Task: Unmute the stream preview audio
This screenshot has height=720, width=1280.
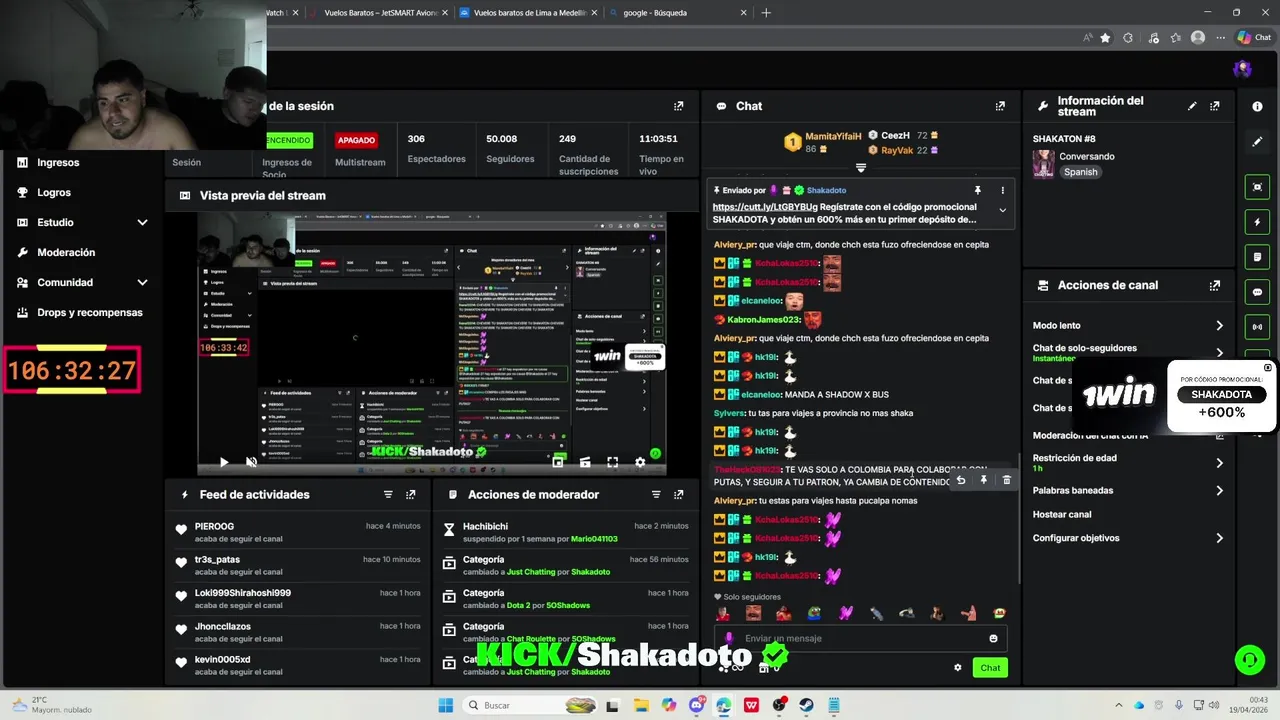Action: pyautogui.click(x=251, y=462)
